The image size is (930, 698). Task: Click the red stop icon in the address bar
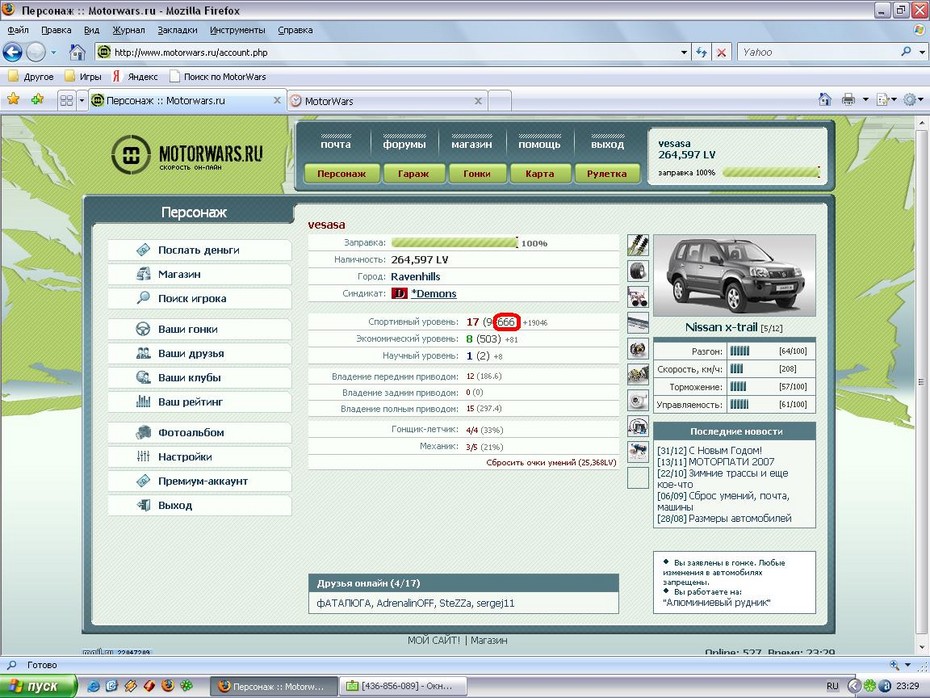pos(721,52)
